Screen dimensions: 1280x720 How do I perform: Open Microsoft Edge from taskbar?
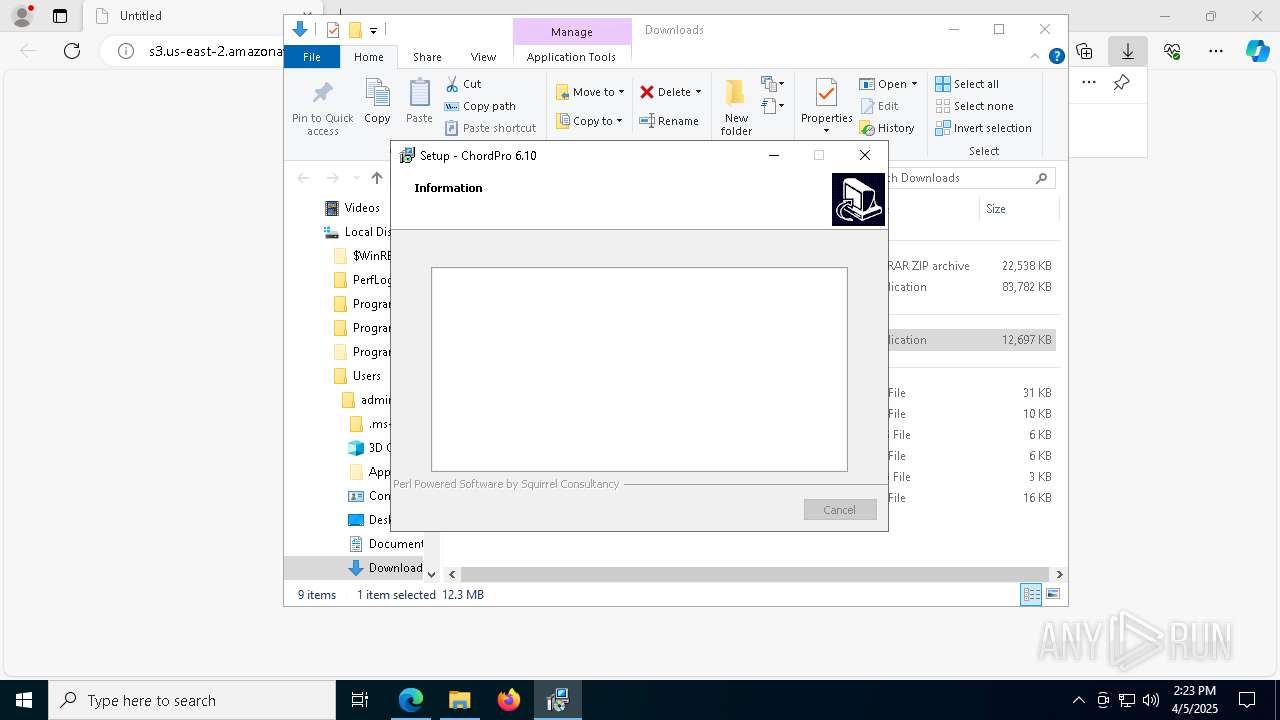tap(411, 700)
